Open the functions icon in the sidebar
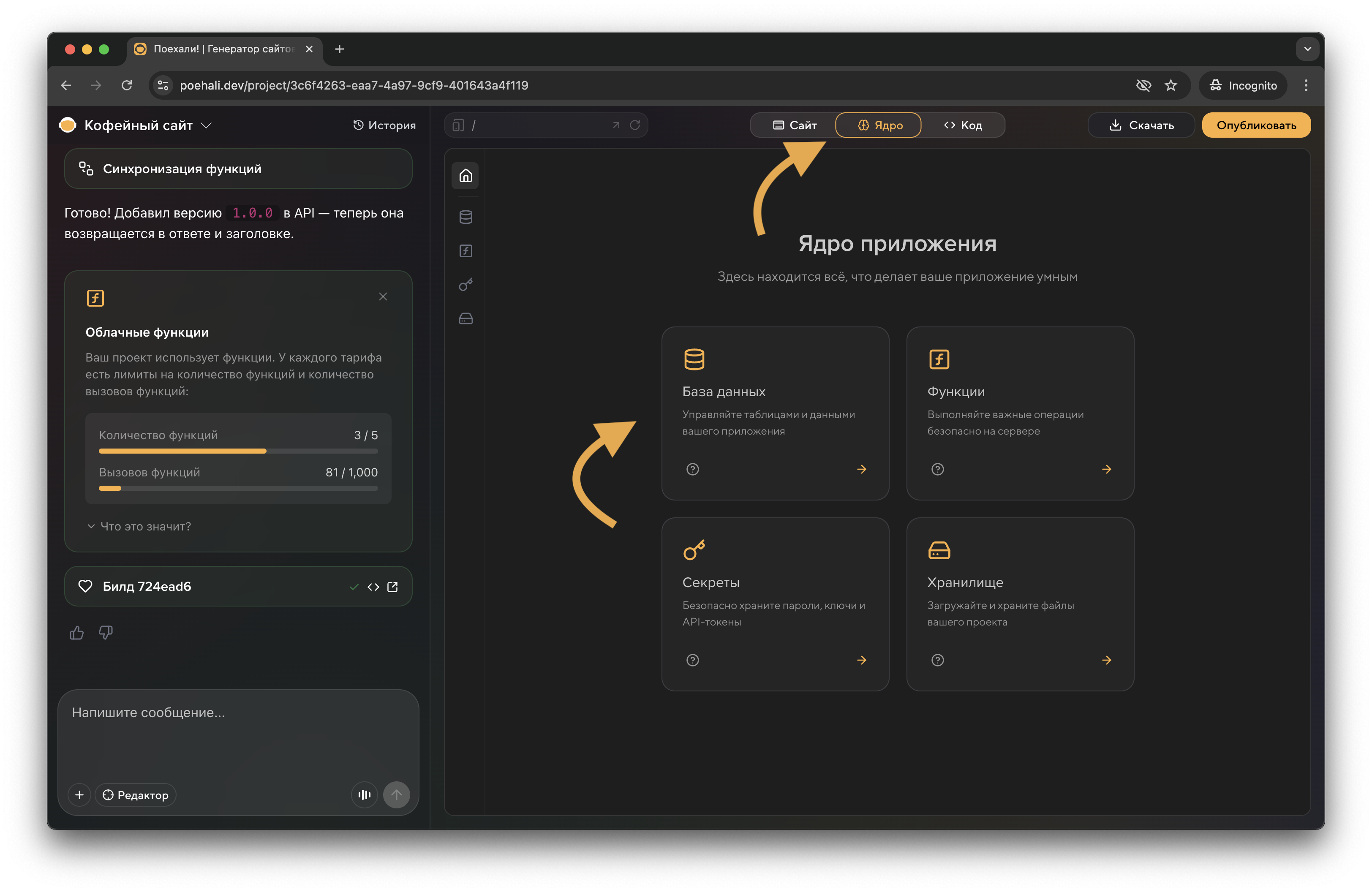Image resolution: width=1372 pixels, height=892 pixels. 465,250
